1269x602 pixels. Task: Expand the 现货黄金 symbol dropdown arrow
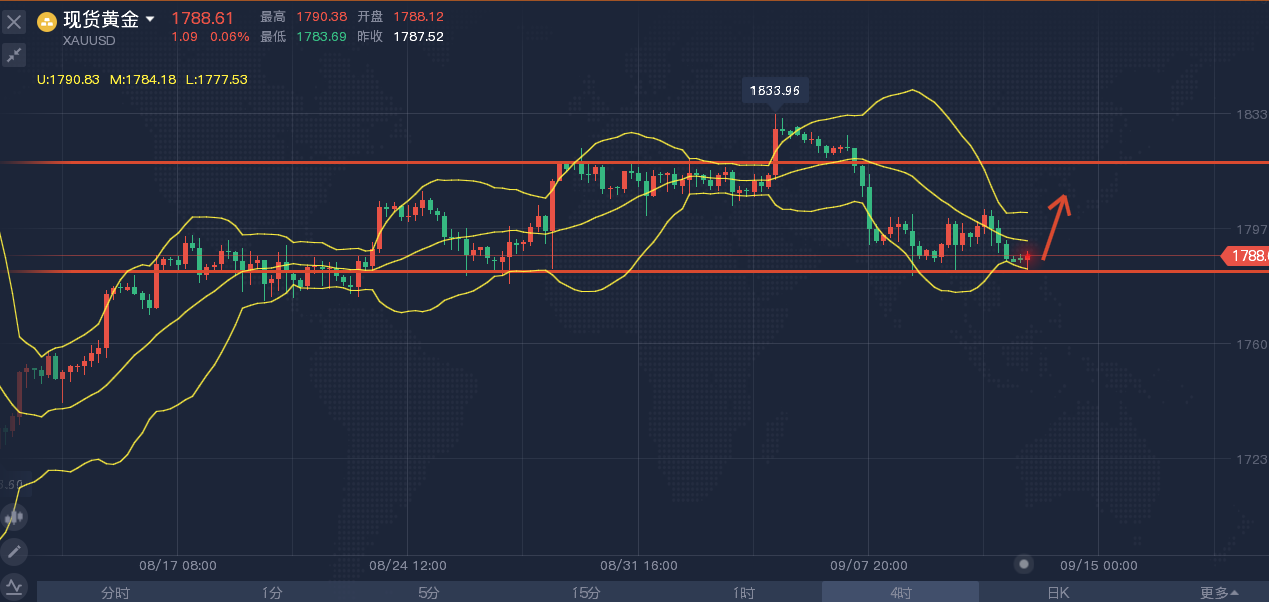click(150, 19)
